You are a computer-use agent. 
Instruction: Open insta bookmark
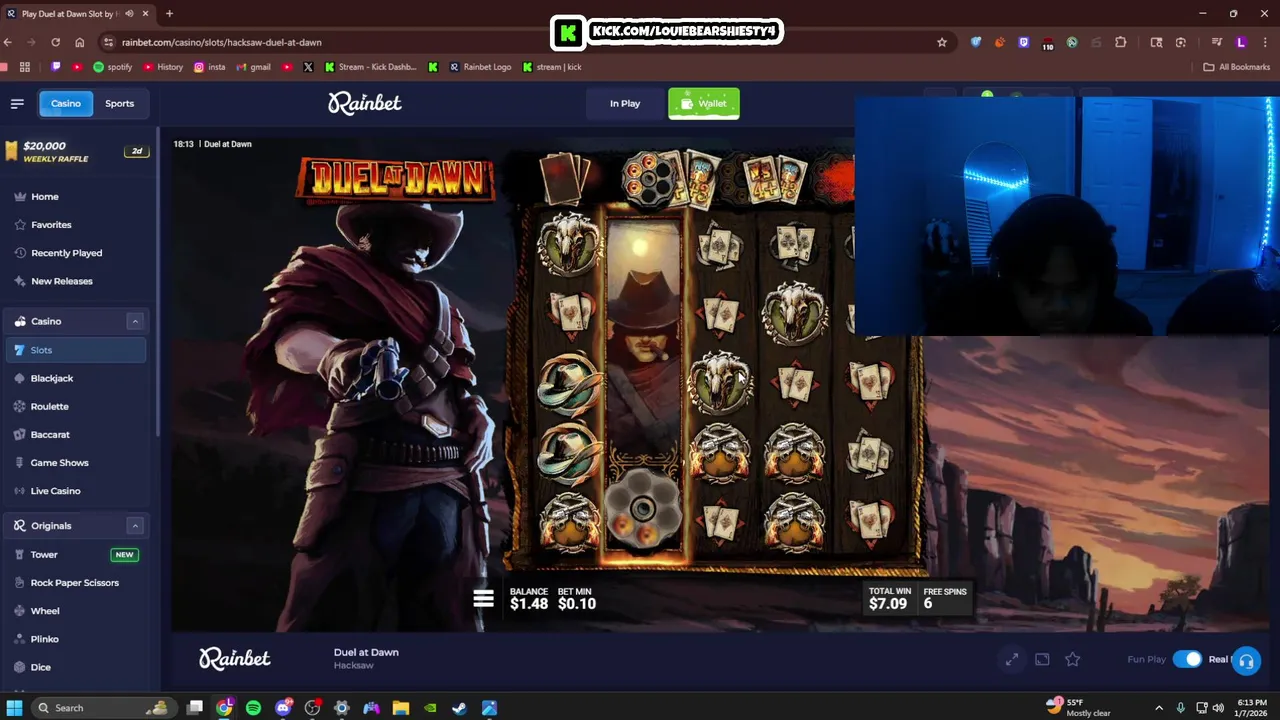pos(209,67)
